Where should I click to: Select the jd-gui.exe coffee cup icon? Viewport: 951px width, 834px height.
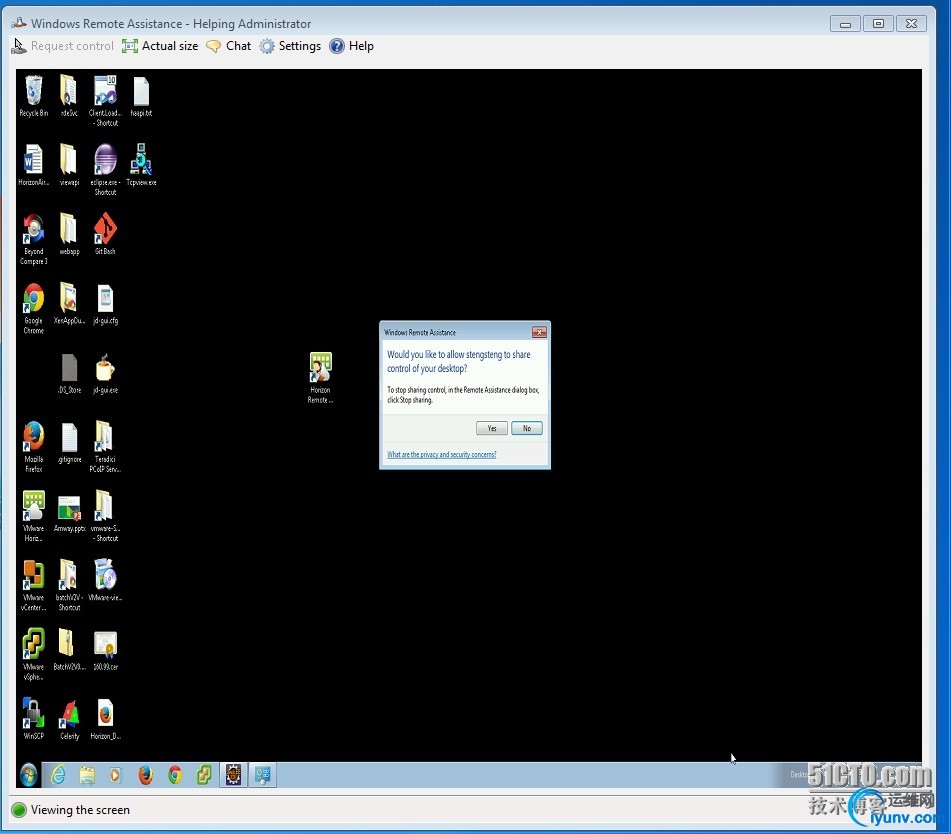(105, 372)
